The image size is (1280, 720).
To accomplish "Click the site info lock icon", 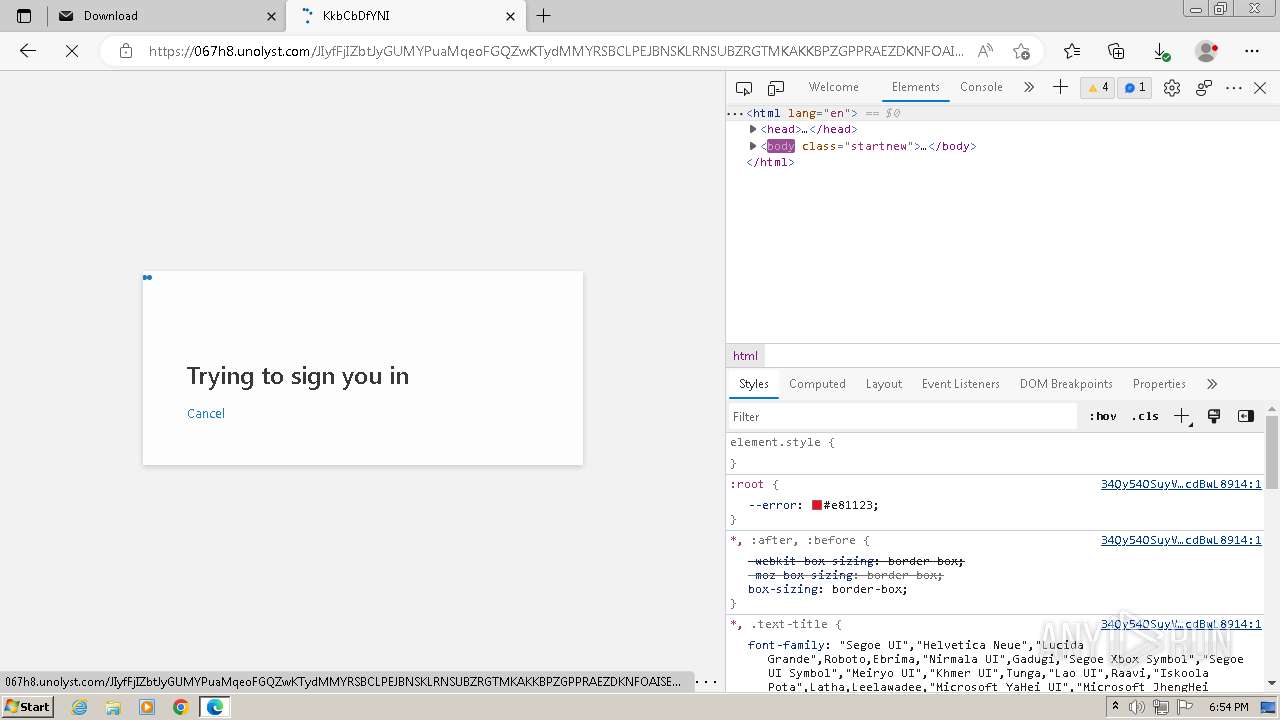I will 126,51.
